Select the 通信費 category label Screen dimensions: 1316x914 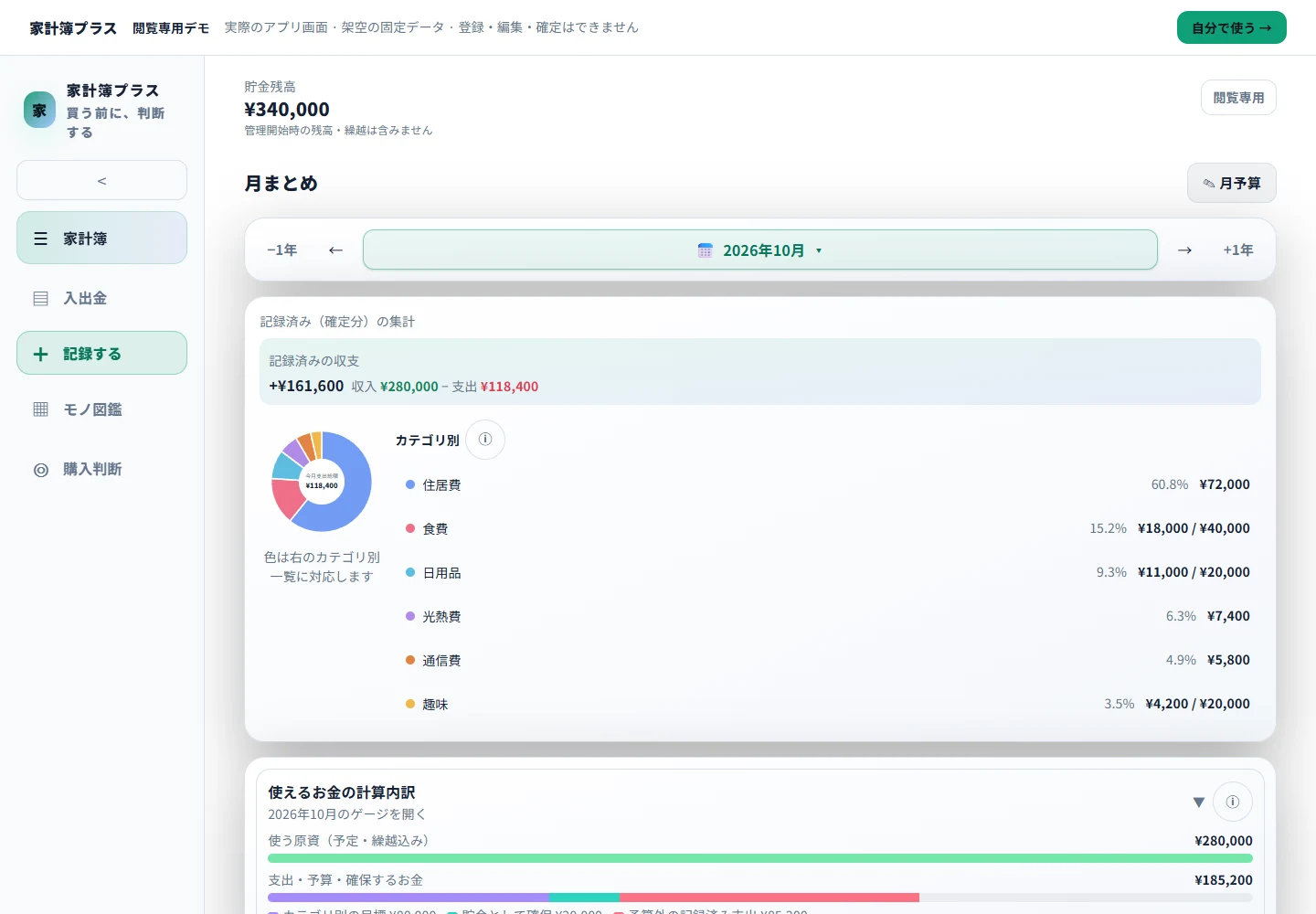441,661
